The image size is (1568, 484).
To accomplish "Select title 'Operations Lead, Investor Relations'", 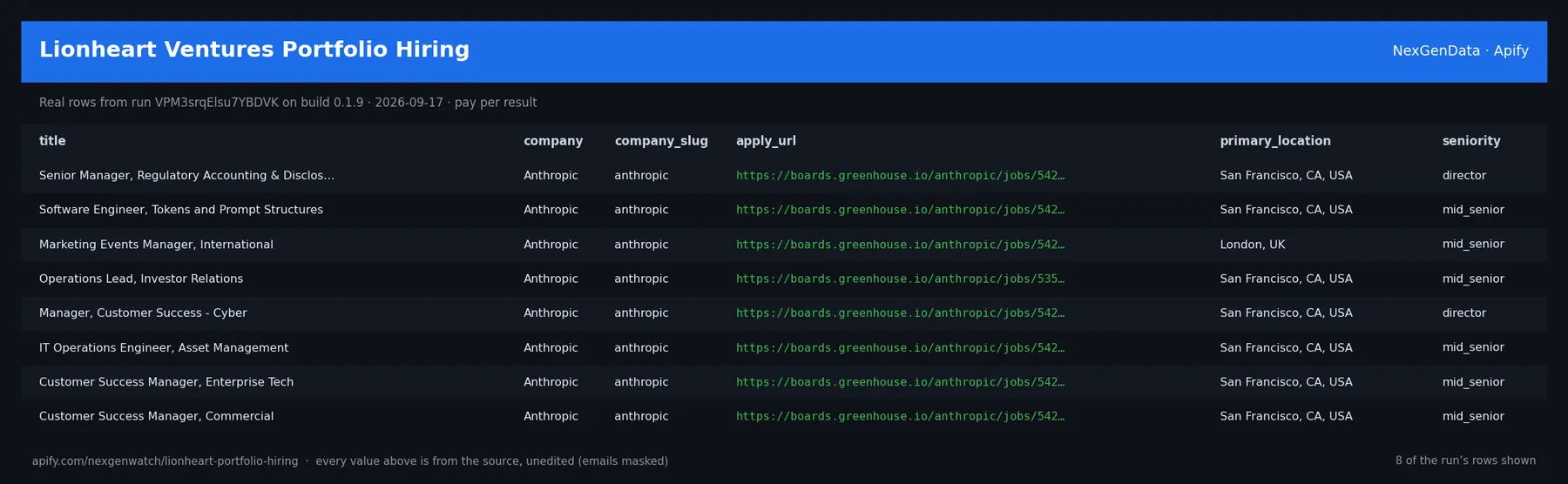I will pyautogui.click(x=141, y=279).
